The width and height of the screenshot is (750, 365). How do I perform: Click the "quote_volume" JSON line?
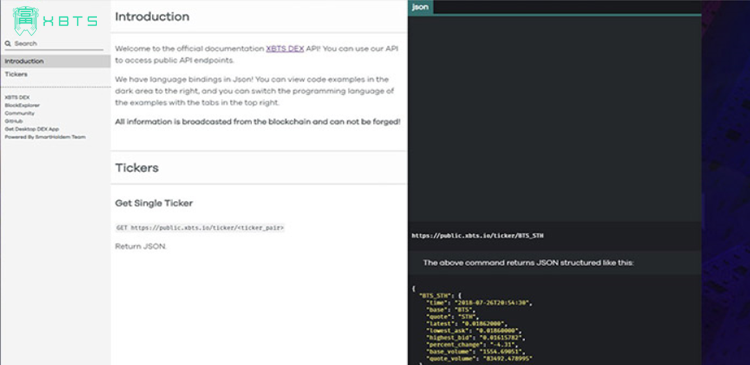click(479, 358)
